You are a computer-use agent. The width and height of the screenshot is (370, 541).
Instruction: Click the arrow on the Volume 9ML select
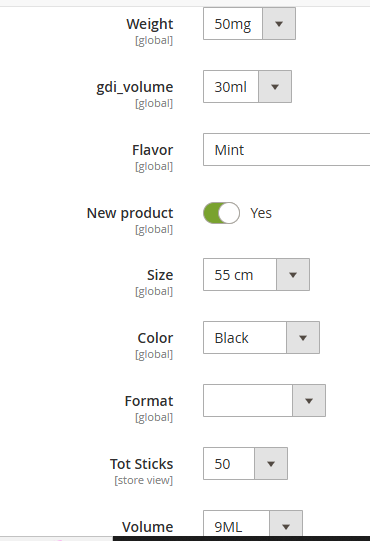click(x=286, y=526)
